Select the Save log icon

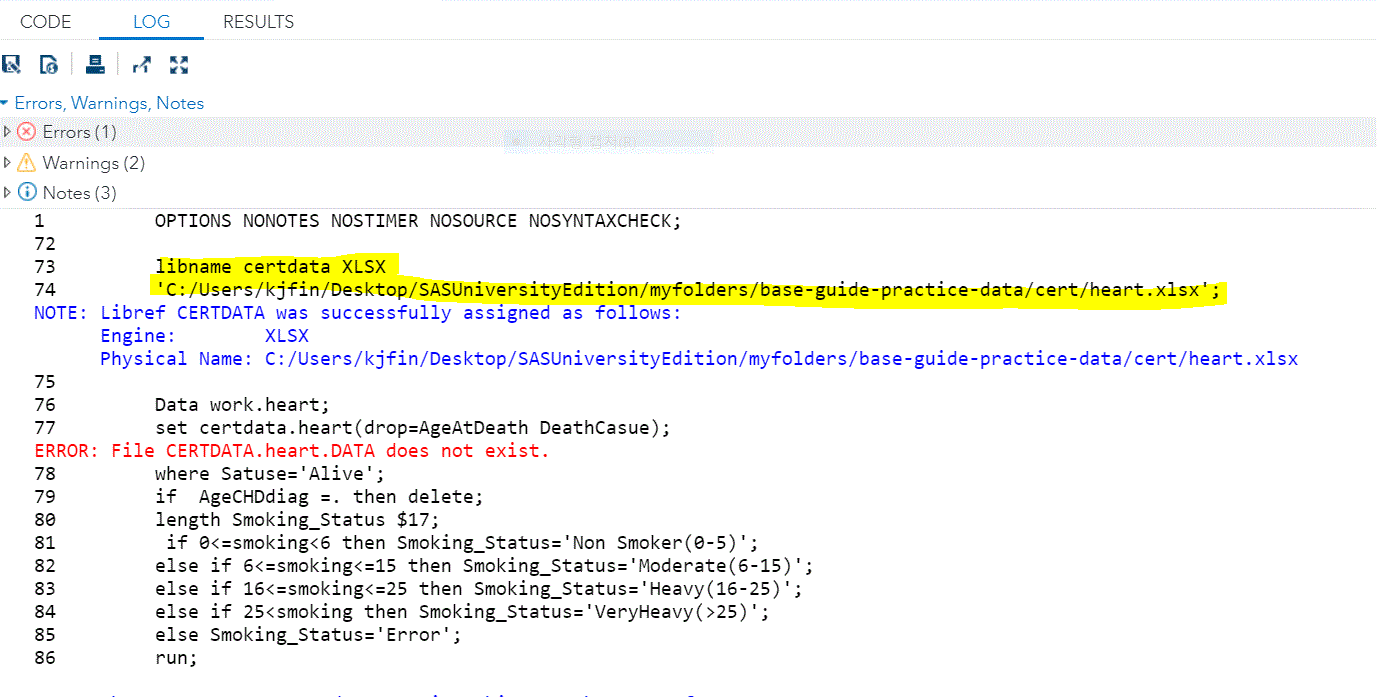click(x=11, y=64)
